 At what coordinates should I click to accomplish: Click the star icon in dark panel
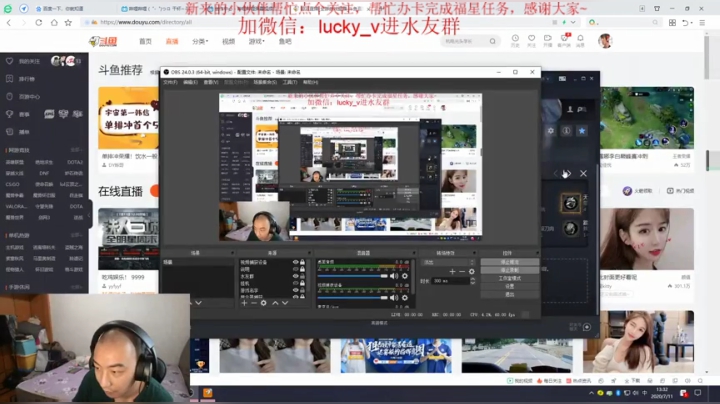coord(582,131)
